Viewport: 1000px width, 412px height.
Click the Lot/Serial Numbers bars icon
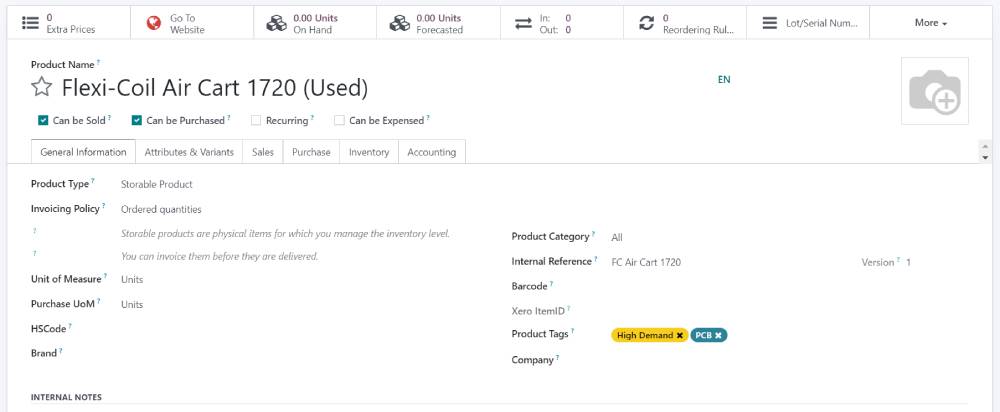pyautogui.click(x=770, y=24)
